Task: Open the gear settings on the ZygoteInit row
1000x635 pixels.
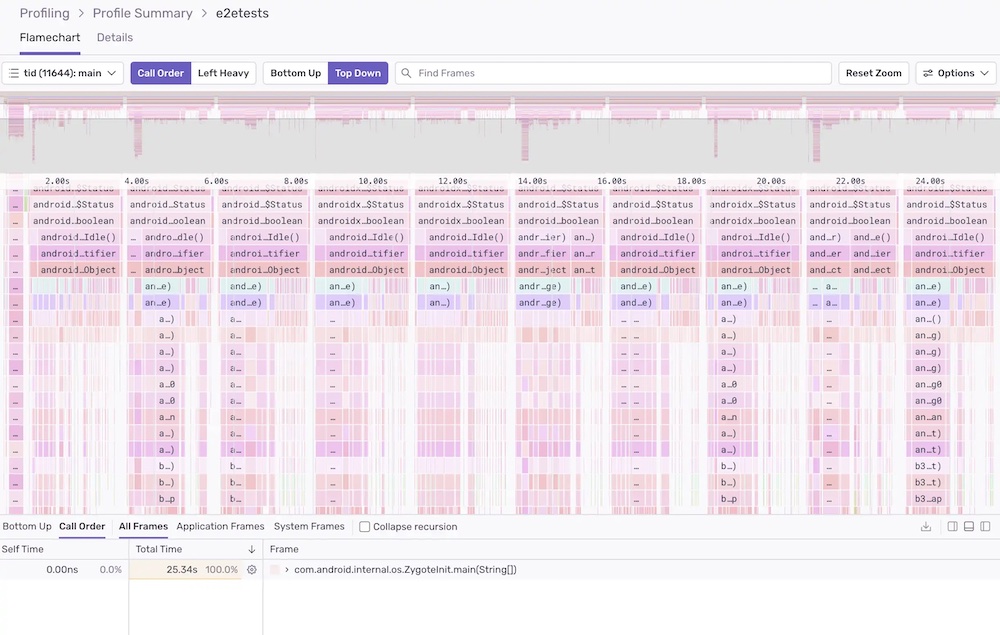Action: [x=251, y=569]
